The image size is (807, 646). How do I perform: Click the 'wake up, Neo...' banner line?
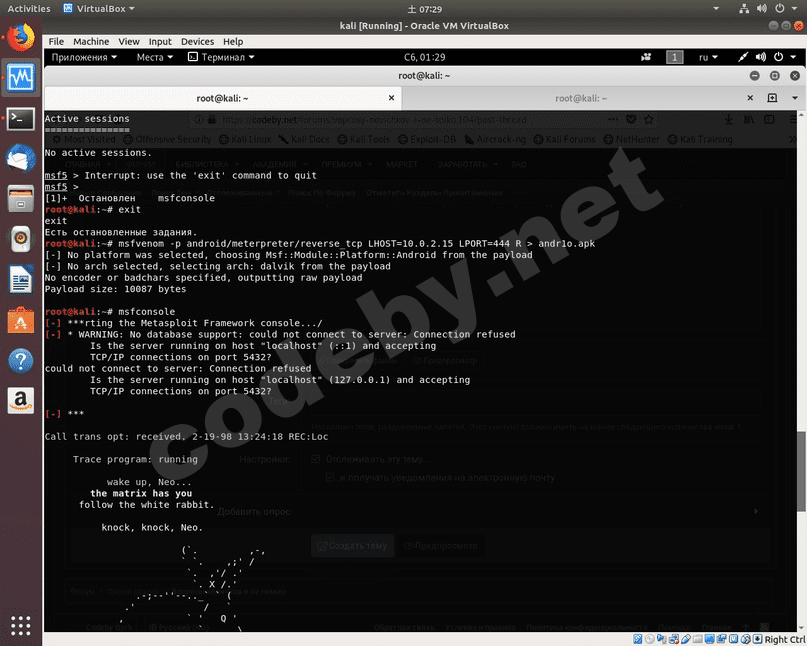pyautogui.click(x=149, y=482)
